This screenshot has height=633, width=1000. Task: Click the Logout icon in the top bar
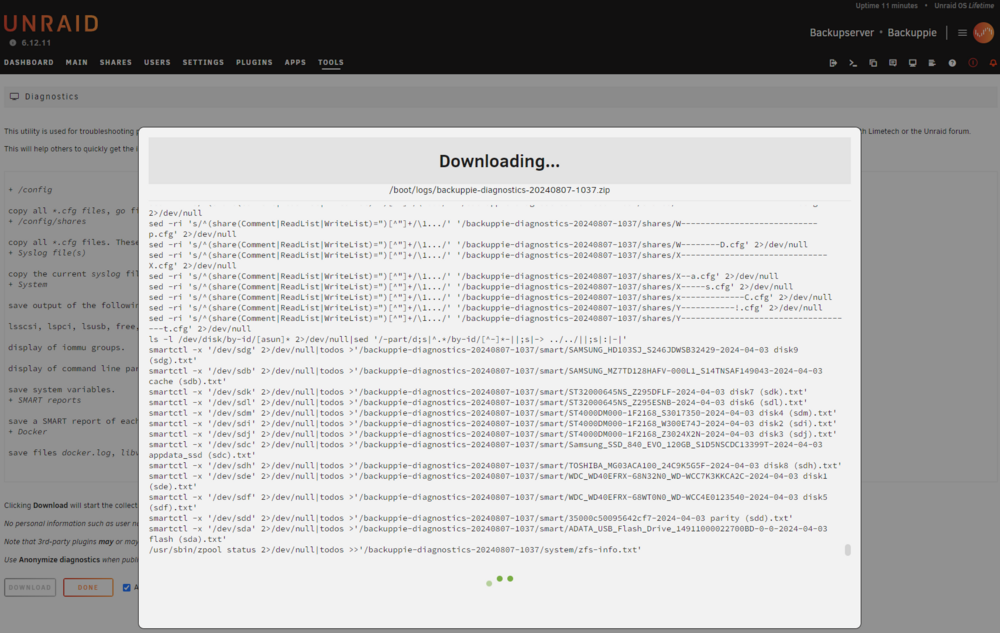tap(833, 63)
